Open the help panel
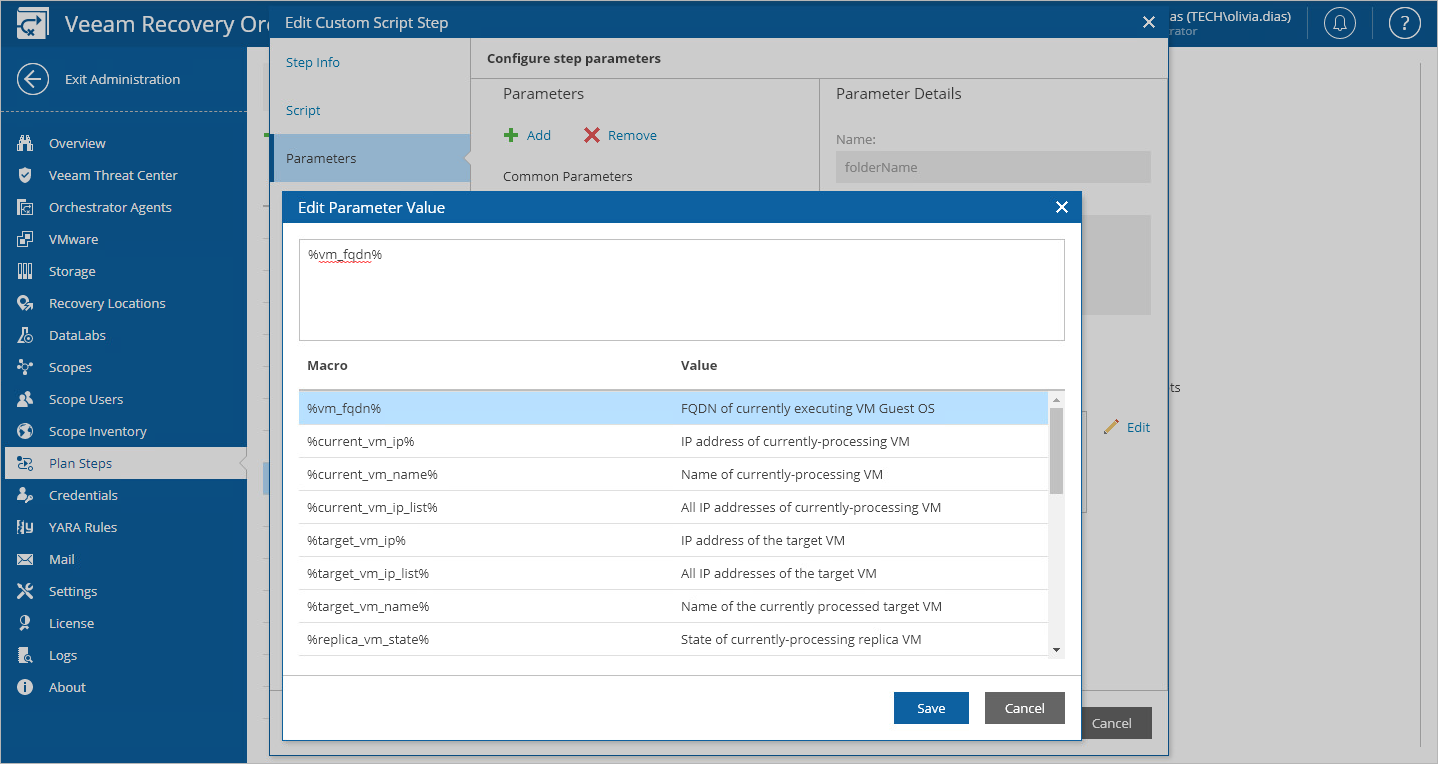This screenshot has width=1438, height=764. 1405,23
